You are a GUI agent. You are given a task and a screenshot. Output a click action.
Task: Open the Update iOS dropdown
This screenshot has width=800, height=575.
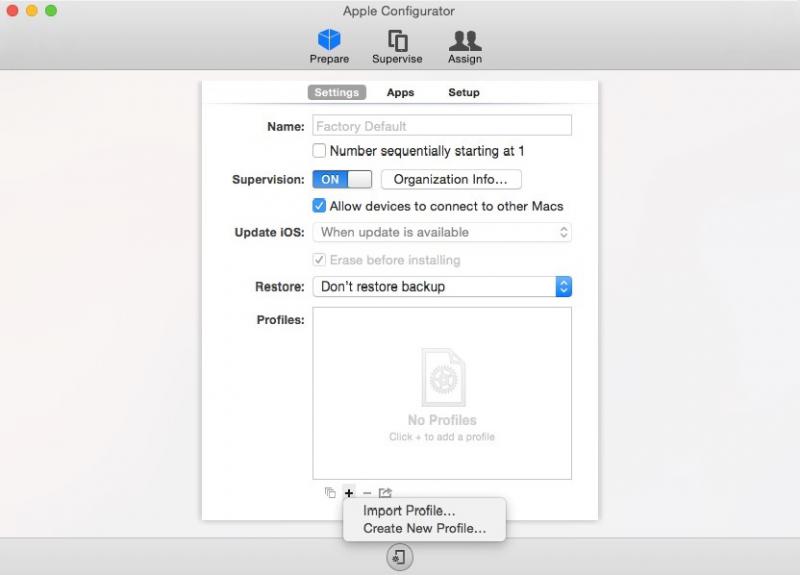[x=442, y=232]
